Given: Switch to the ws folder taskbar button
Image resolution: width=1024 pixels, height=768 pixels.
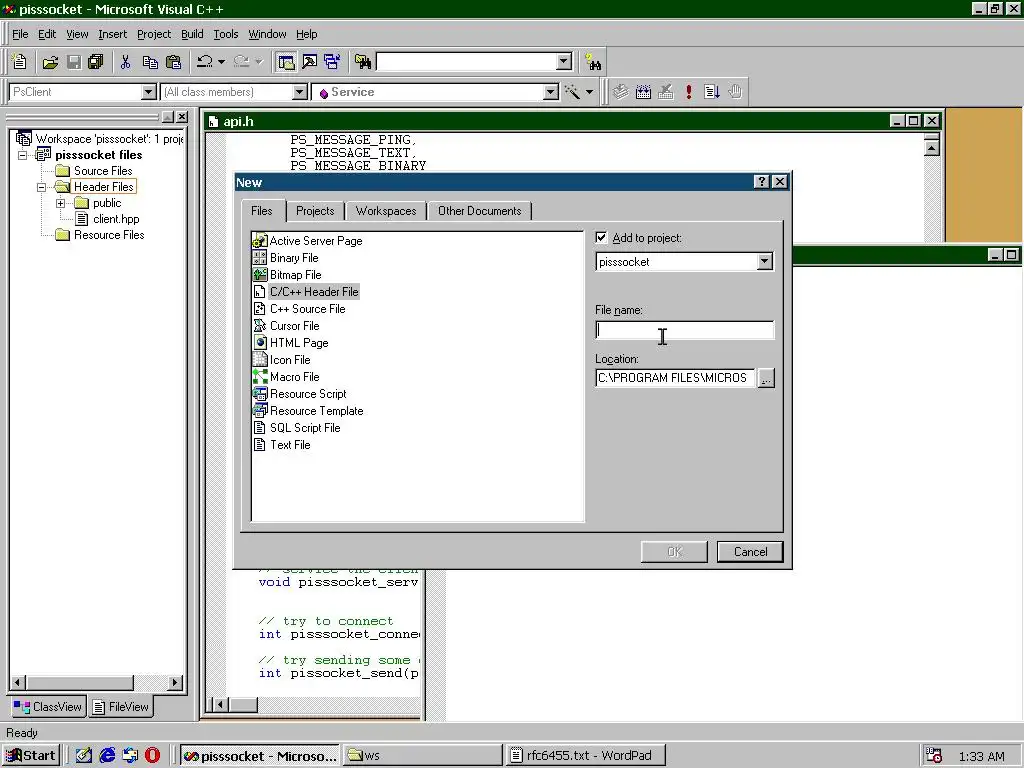Looking at the screenshot, I should tap(422, 756).
